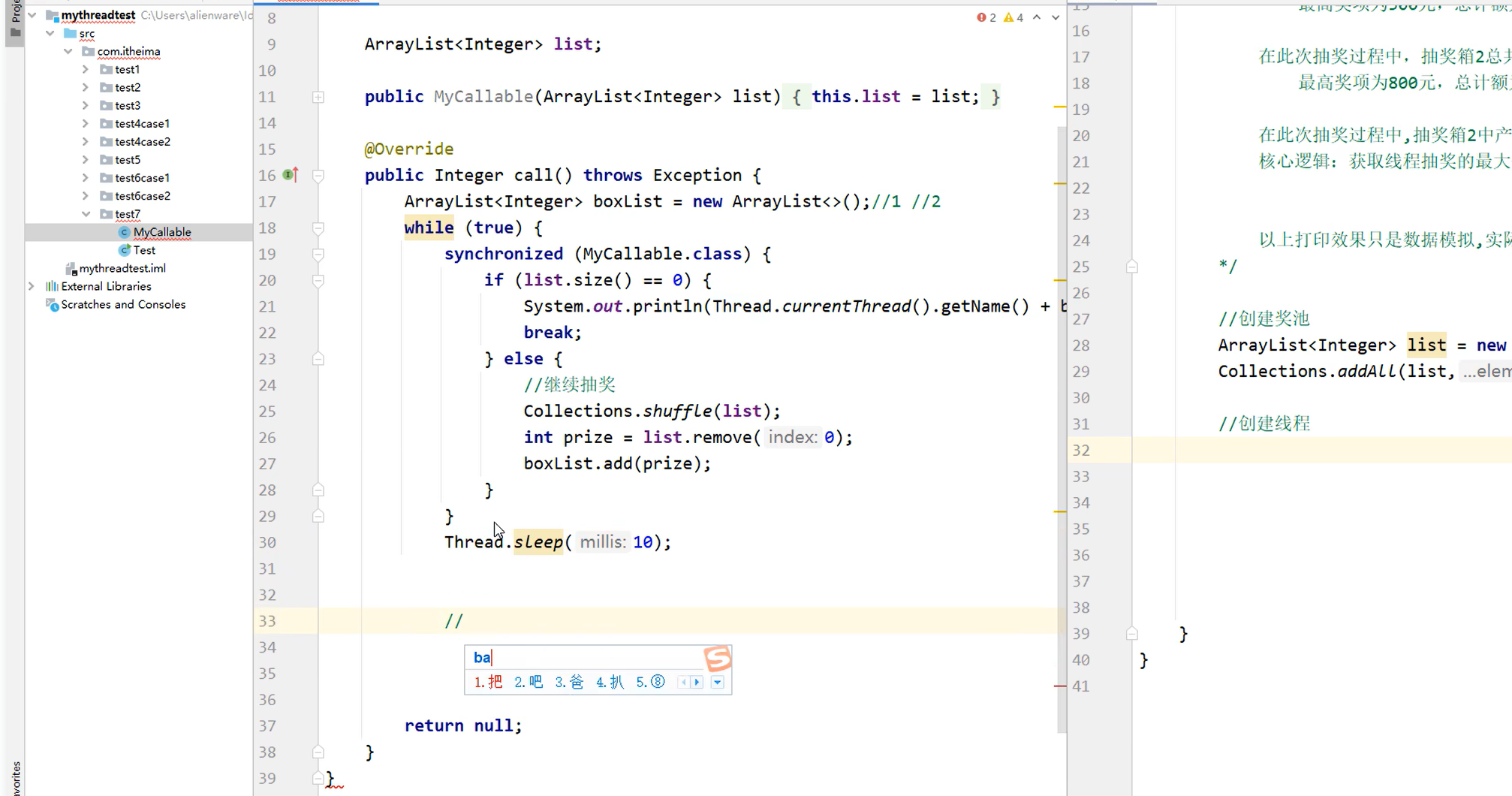The height and width of the screenshot is (796, 1512).
Task: Click the External Libraries icon
Action: (x=53, y=286)
